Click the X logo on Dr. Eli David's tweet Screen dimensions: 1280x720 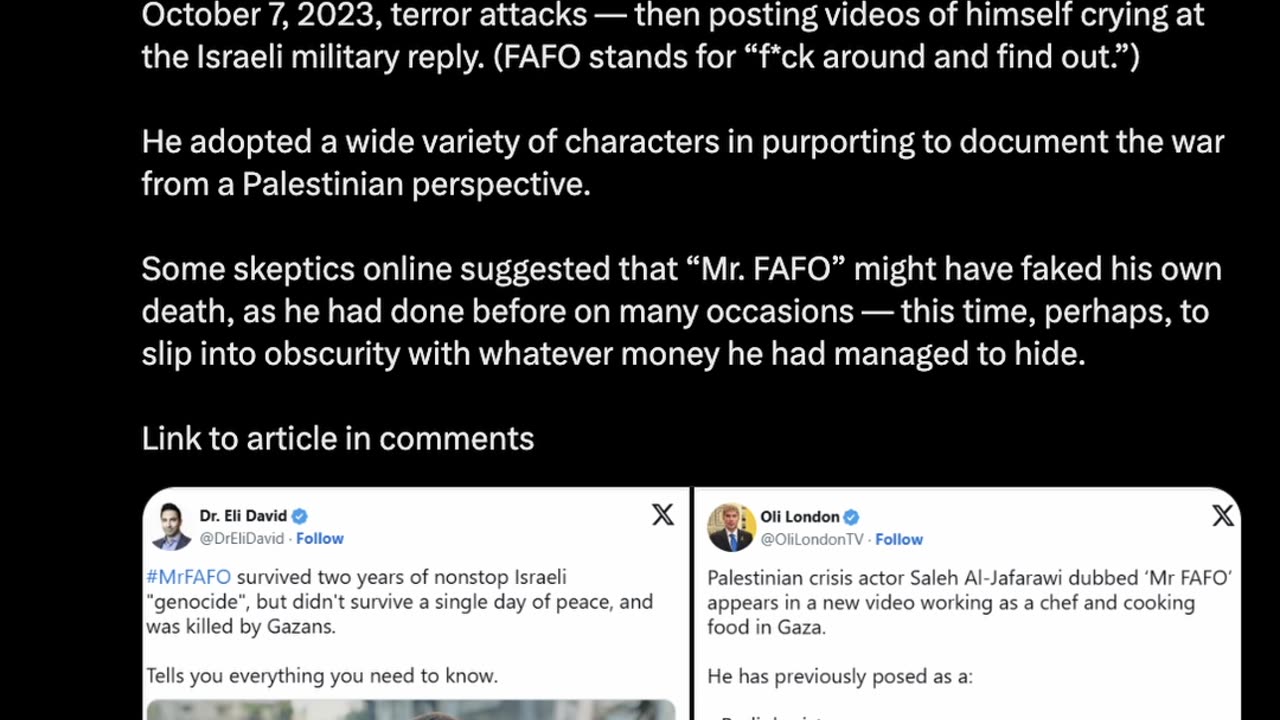pyautogui.click(x=663, y=515)
